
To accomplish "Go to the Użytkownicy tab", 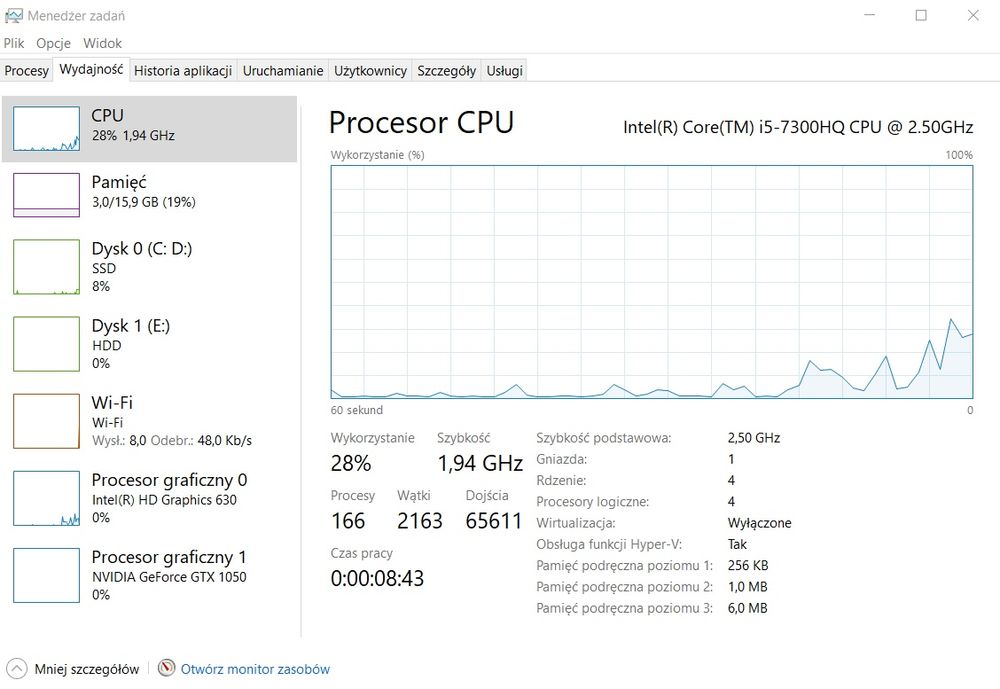I will pos(370,71).
